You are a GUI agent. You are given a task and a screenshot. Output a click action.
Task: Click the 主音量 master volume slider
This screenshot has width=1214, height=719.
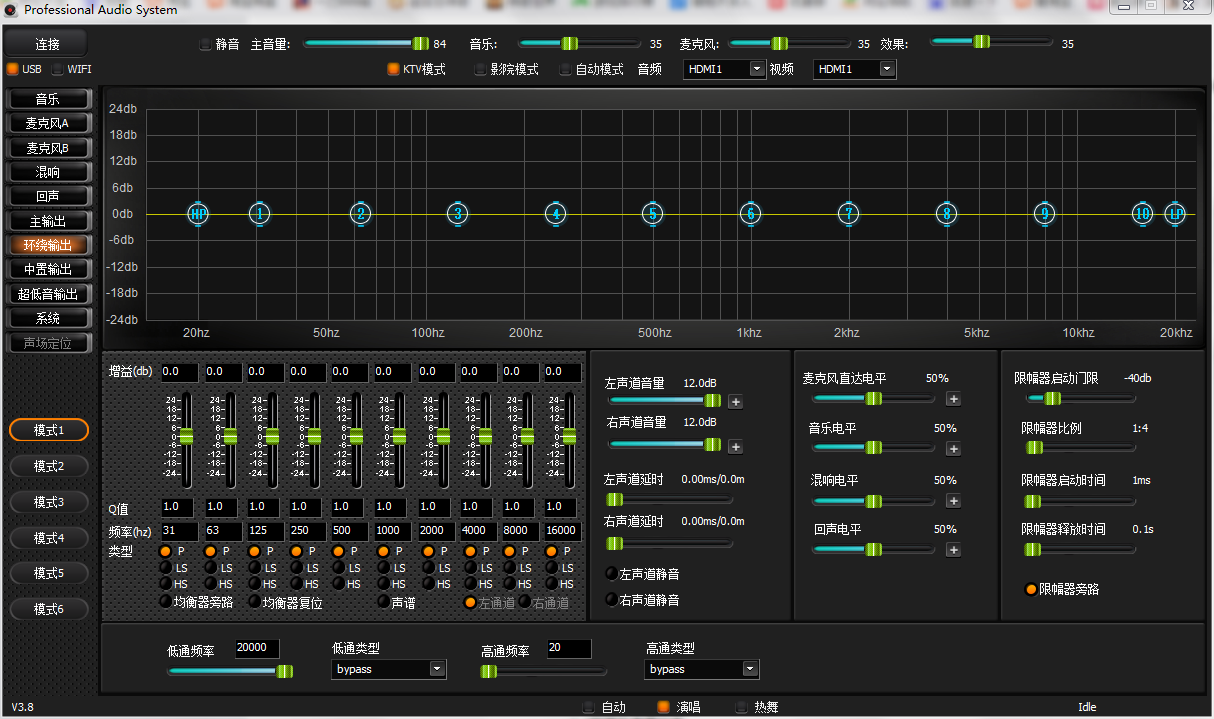point(366,44)
